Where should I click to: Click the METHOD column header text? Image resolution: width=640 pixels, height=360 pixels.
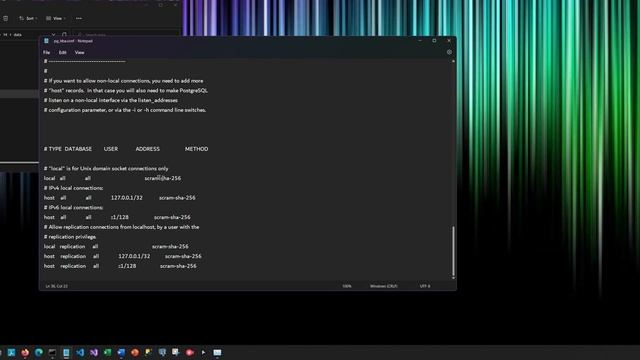pyautogui.click(x=196, y=149)
